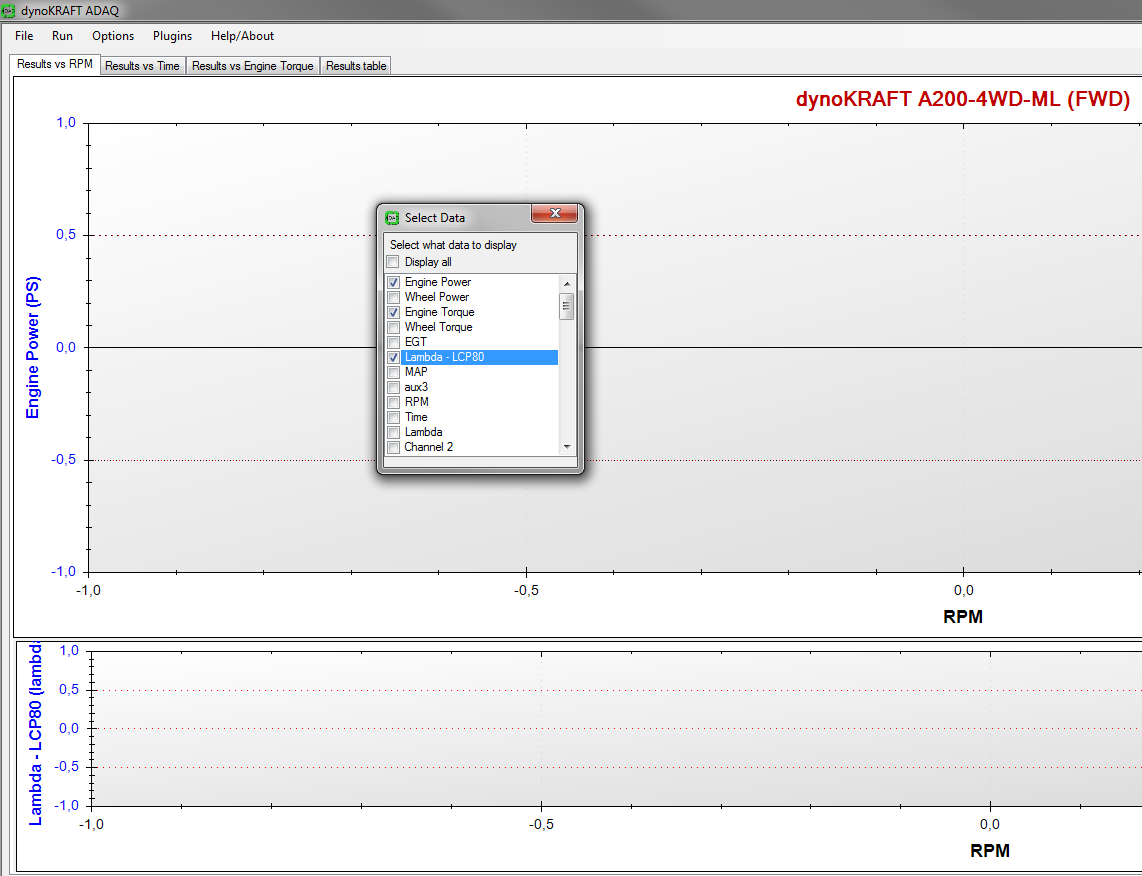The height and width of the screenshot is (876, 1142).
Task: Click the RPM label under the upper chart
Action: (963, 617)
